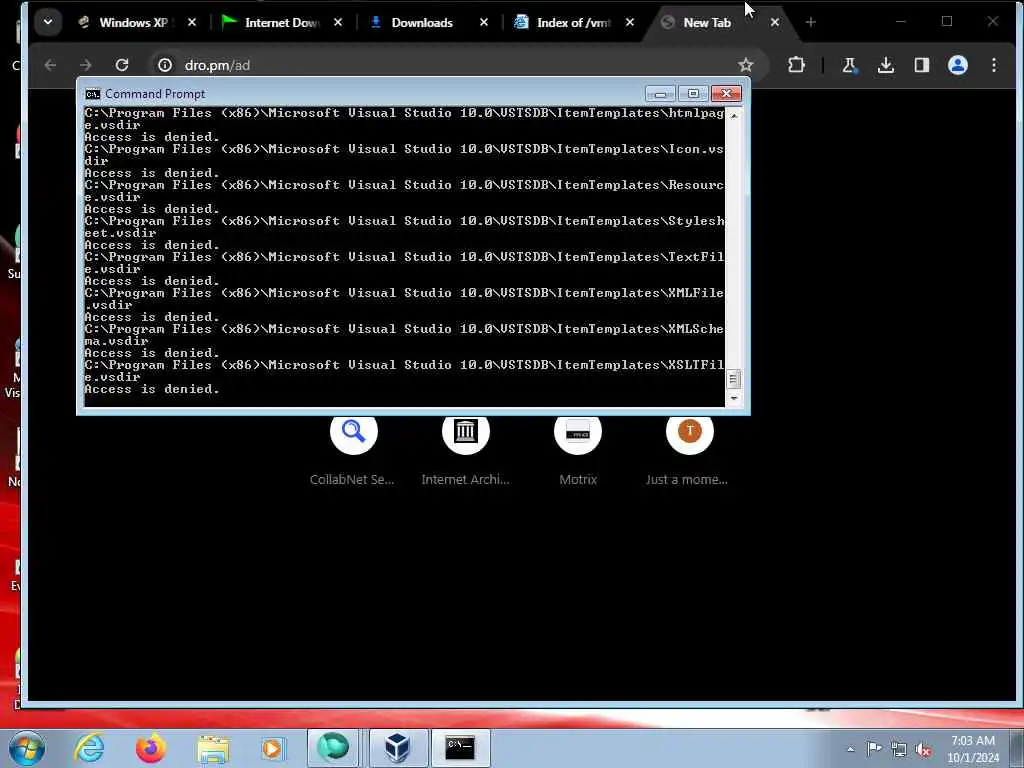Open VirtualBox from the taskbar
The image size is (1024, 768).
[x=398, y=748]
